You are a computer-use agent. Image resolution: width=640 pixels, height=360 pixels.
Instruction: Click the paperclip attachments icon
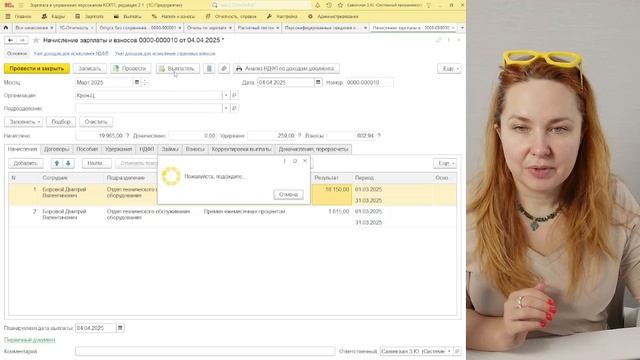pos(224,69)
